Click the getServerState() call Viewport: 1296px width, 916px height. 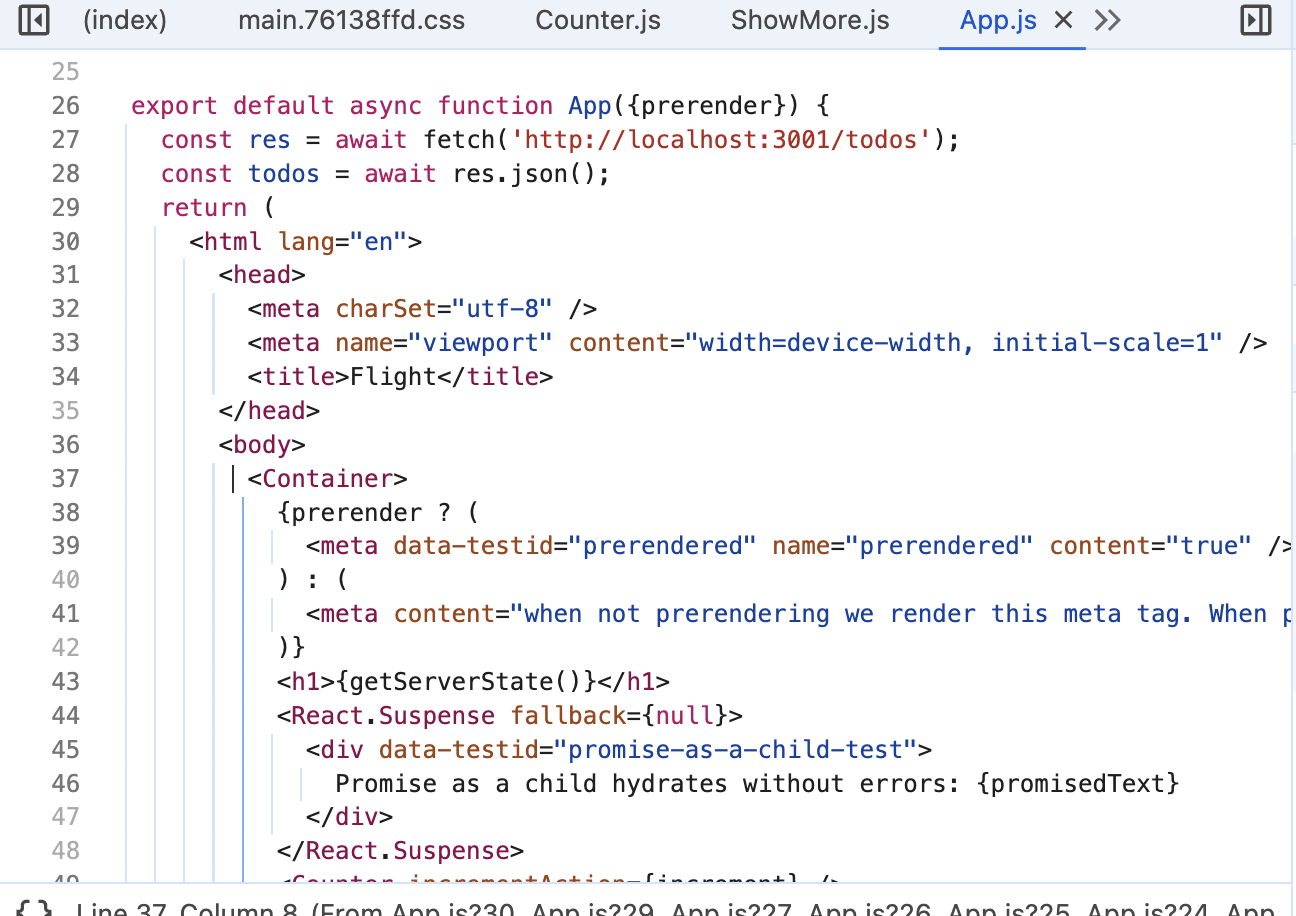point(466,681)
